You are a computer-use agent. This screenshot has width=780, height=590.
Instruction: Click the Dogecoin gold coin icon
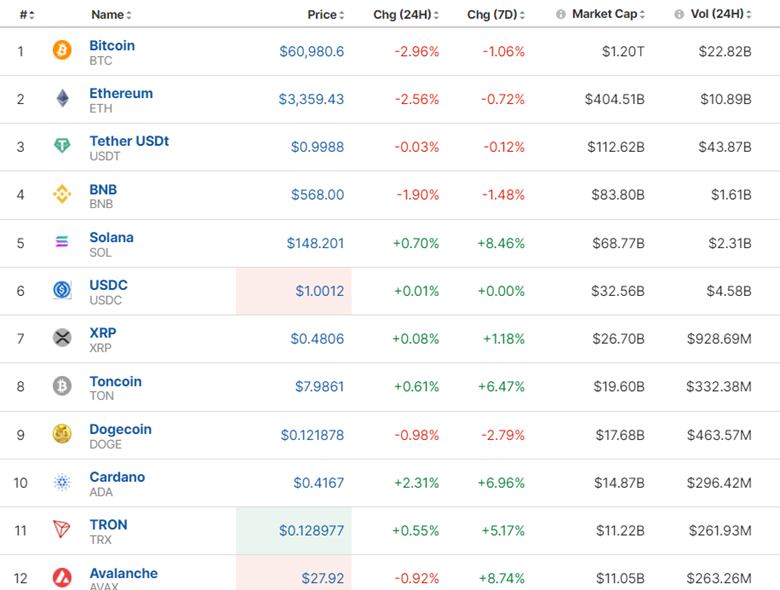[x=62, y=434]
